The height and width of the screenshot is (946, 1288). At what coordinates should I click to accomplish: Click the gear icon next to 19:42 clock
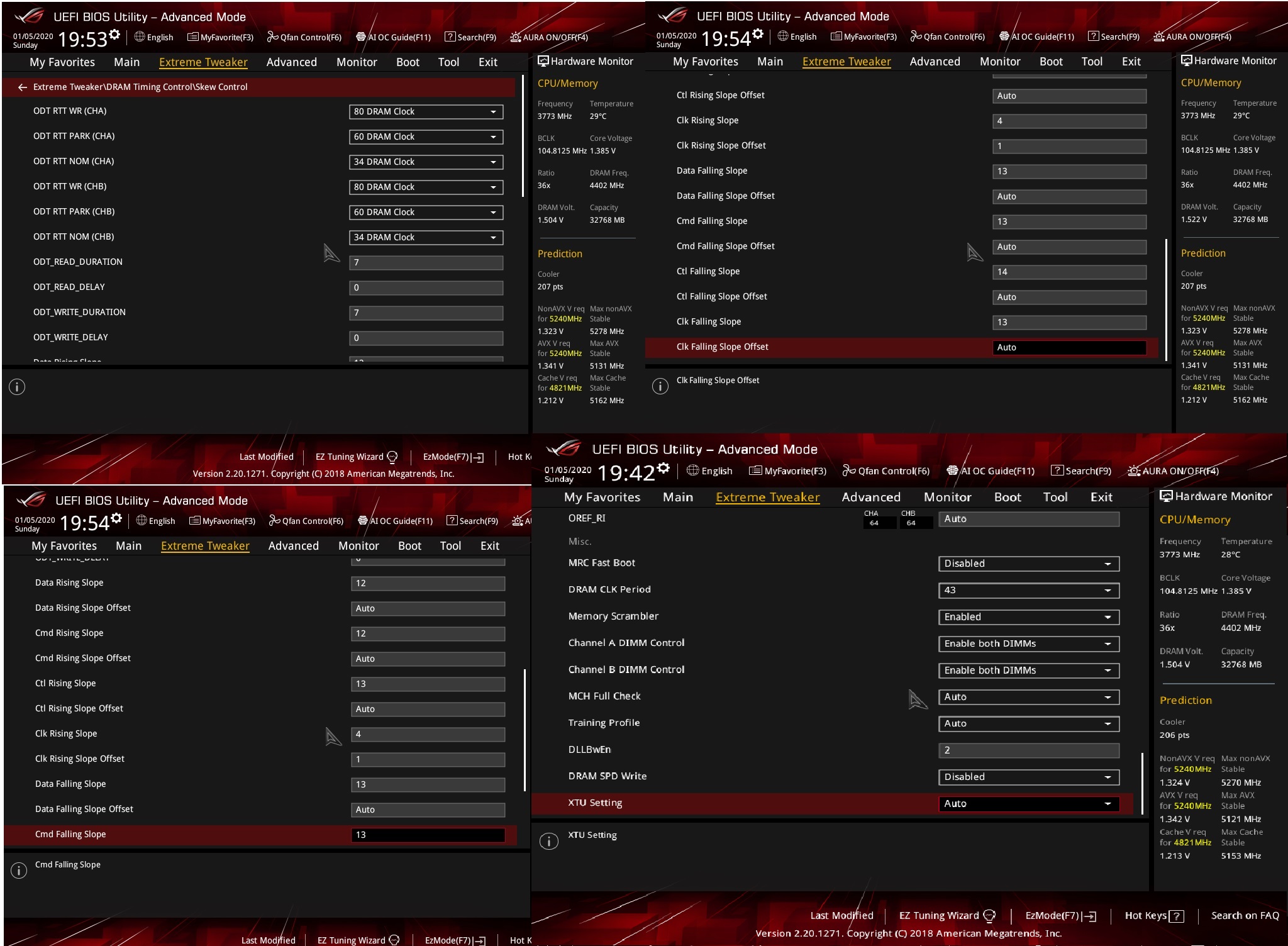[x=663, y=469]
